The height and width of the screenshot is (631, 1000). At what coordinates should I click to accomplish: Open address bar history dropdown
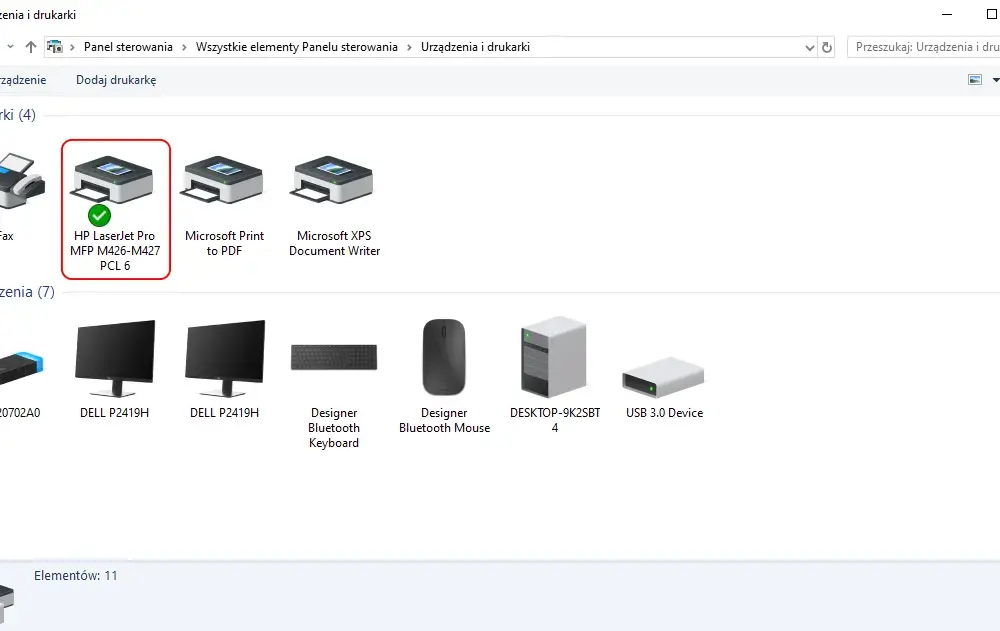click(809, 47)
